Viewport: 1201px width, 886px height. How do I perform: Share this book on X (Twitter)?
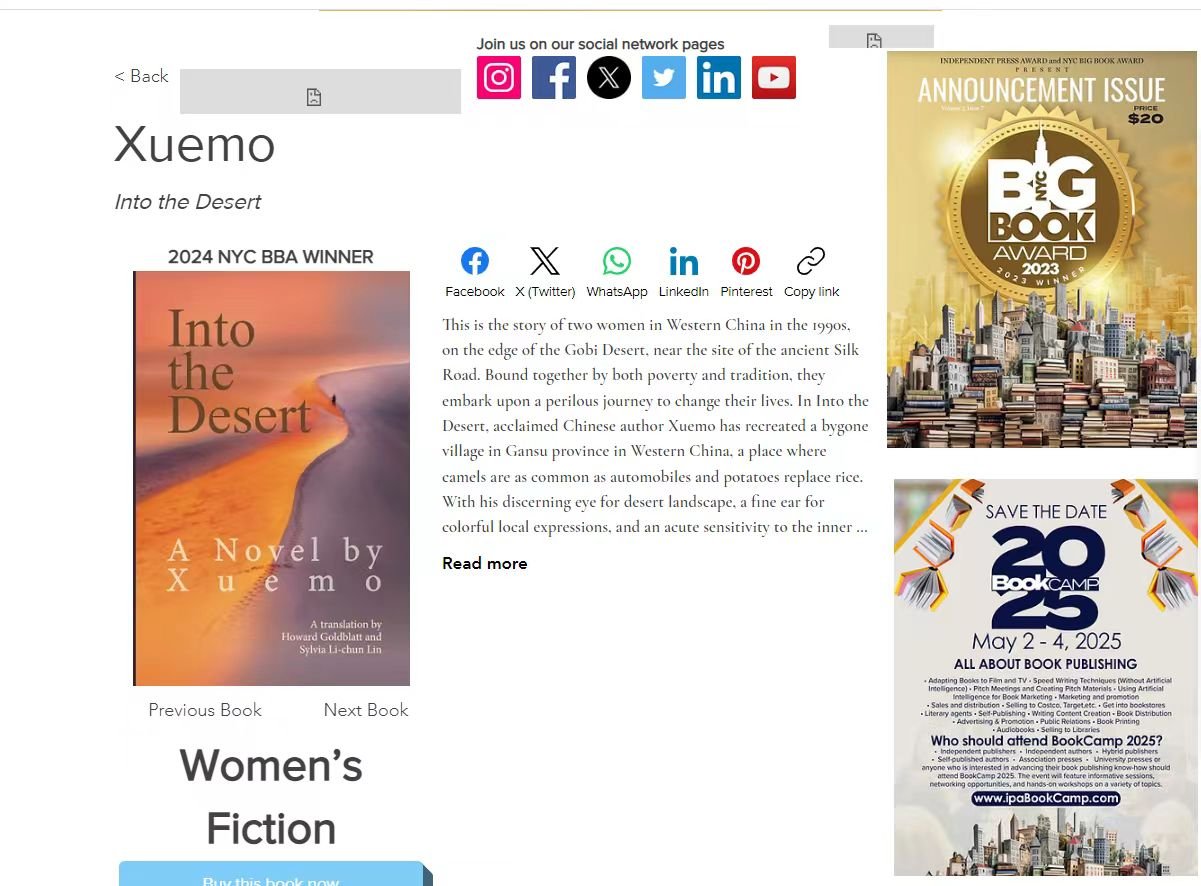(545, 272)
